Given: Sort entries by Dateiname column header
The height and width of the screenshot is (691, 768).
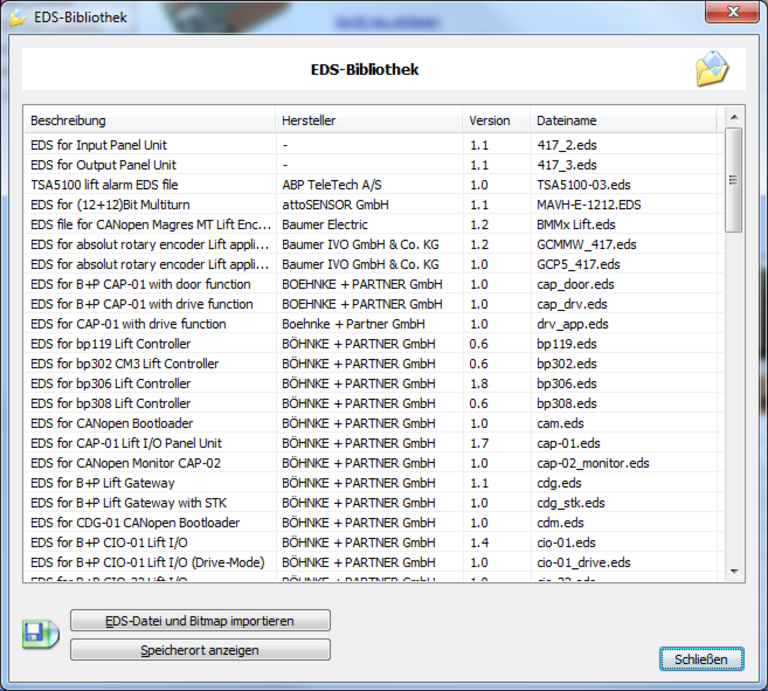Looking at the screenshot, I should click(x=622, y=120).
